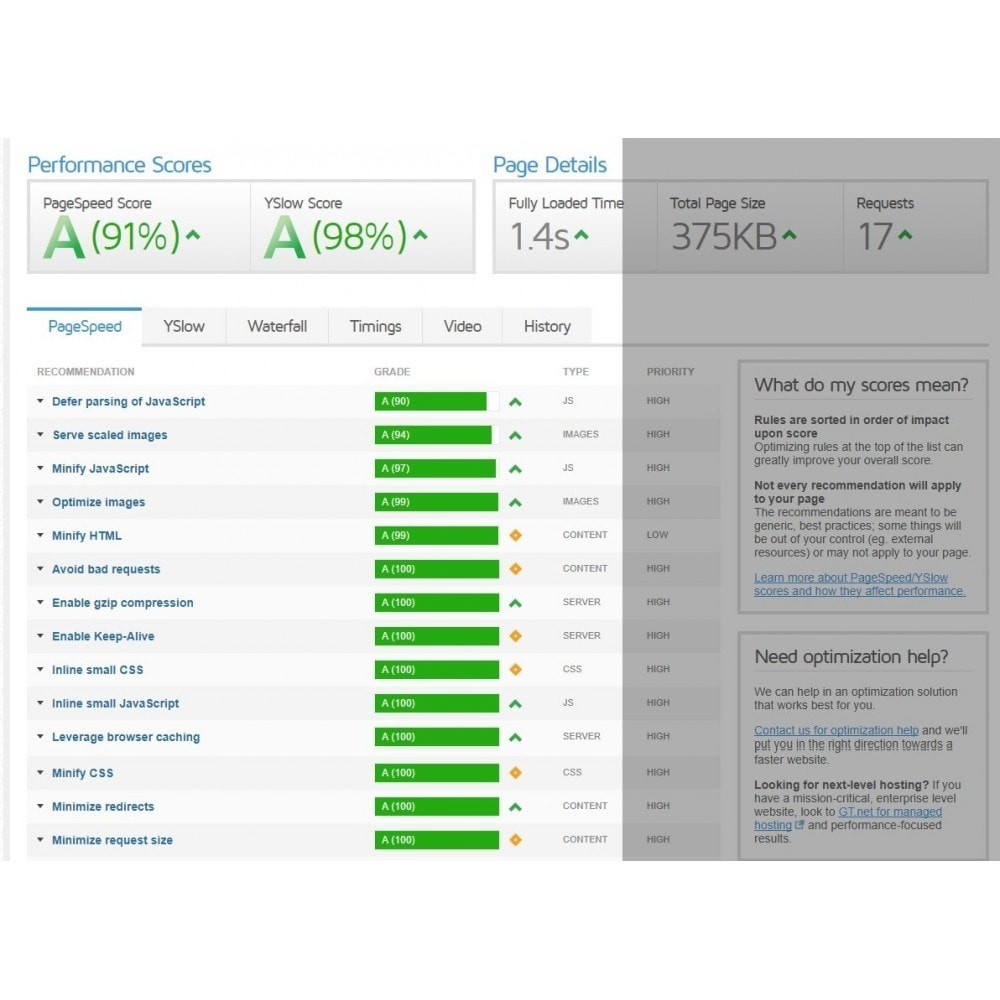Click the Page Details heading
The width and height of the screenshot is (1000, 1000).
tap(550, 165)
